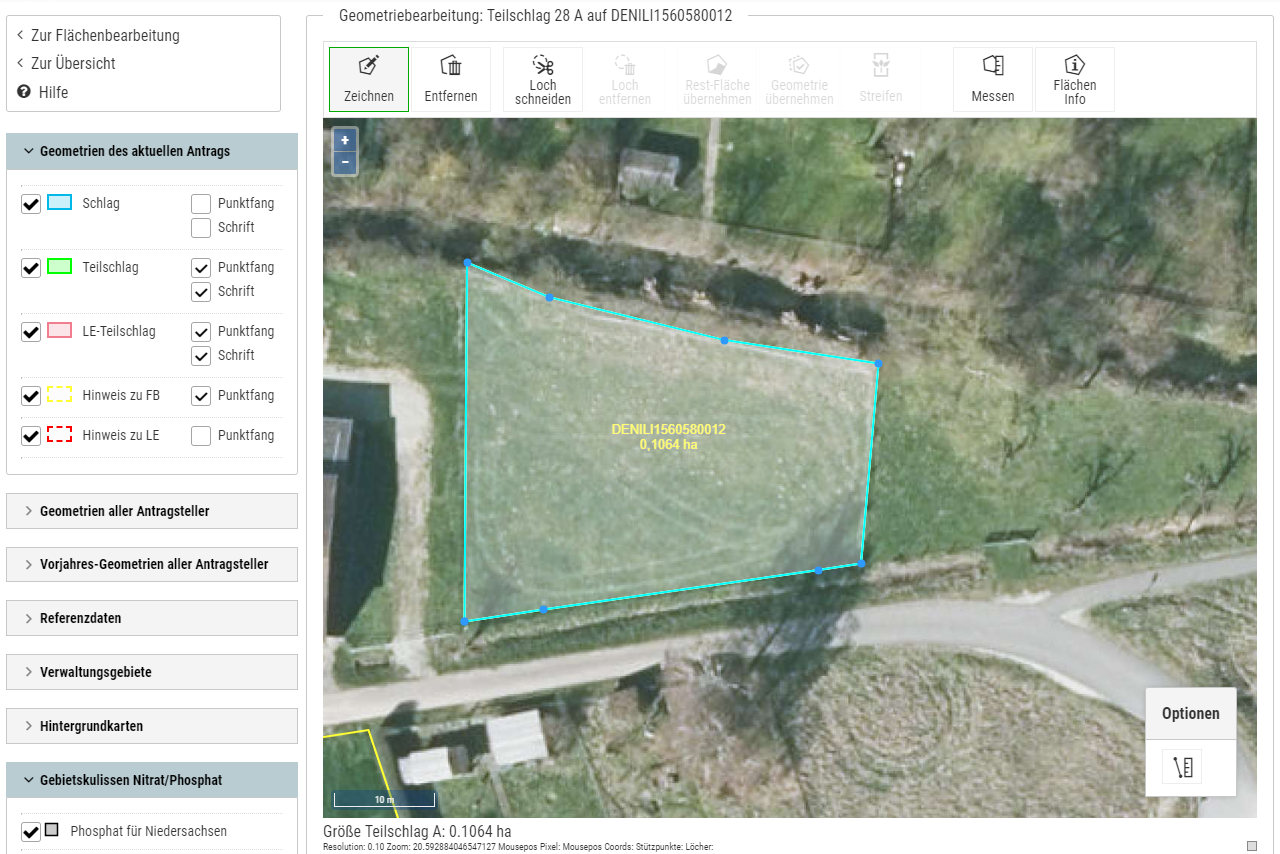
Task: Enable Punktfang for Hinweis zu LE
Action: point(201,436)
